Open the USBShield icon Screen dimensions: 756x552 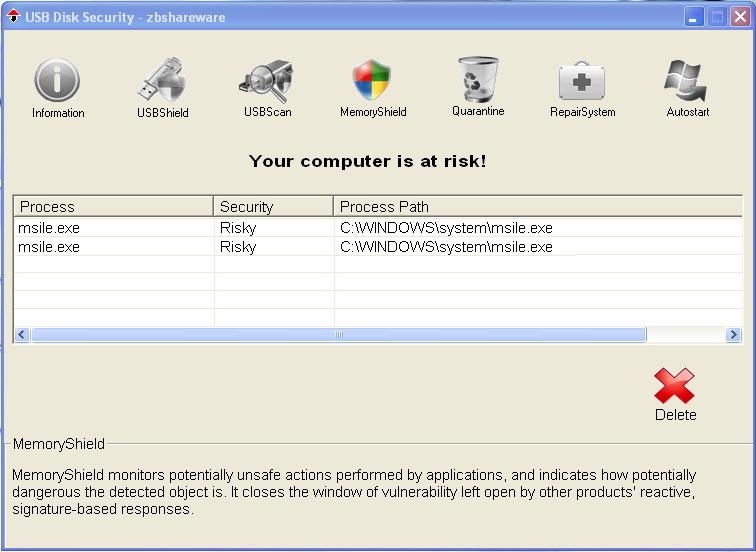click(162, 80)
